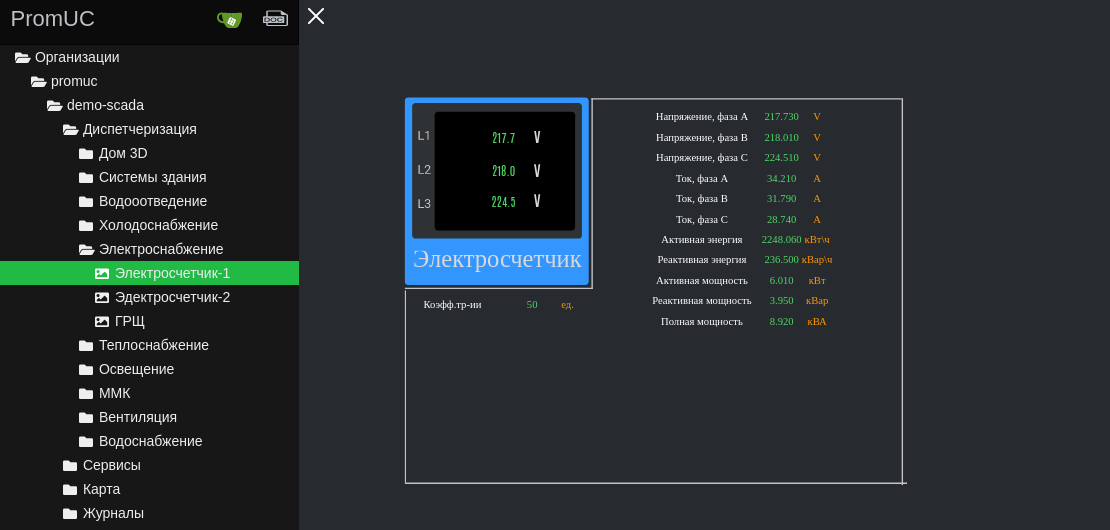Click the PromUC application title

53,19
